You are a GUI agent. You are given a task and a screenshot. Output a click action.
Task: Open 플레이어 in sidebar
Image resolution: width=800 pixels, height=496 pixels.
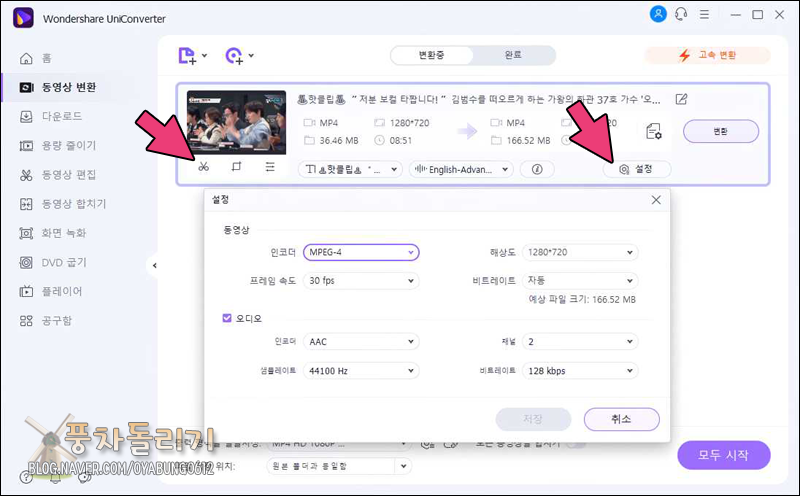coord(62,291)
